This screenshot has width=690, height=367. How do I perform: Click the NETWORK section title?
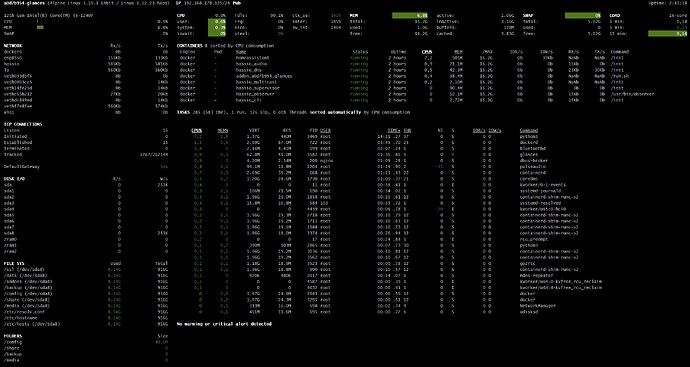[x=13, y=45]
